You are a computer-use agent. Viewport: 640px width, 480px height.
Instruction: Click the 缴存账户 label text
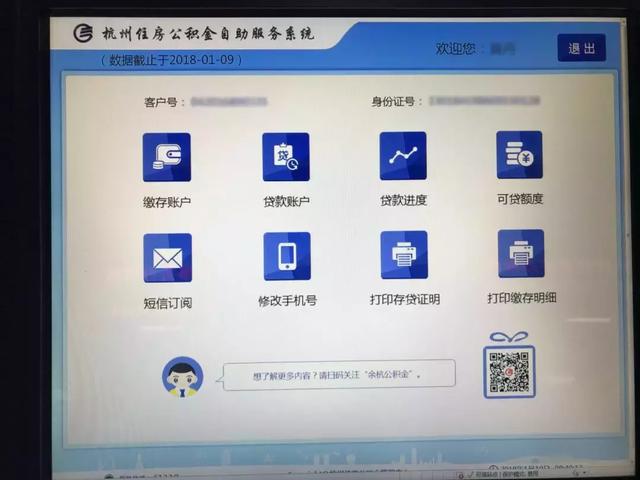[167, 202]
